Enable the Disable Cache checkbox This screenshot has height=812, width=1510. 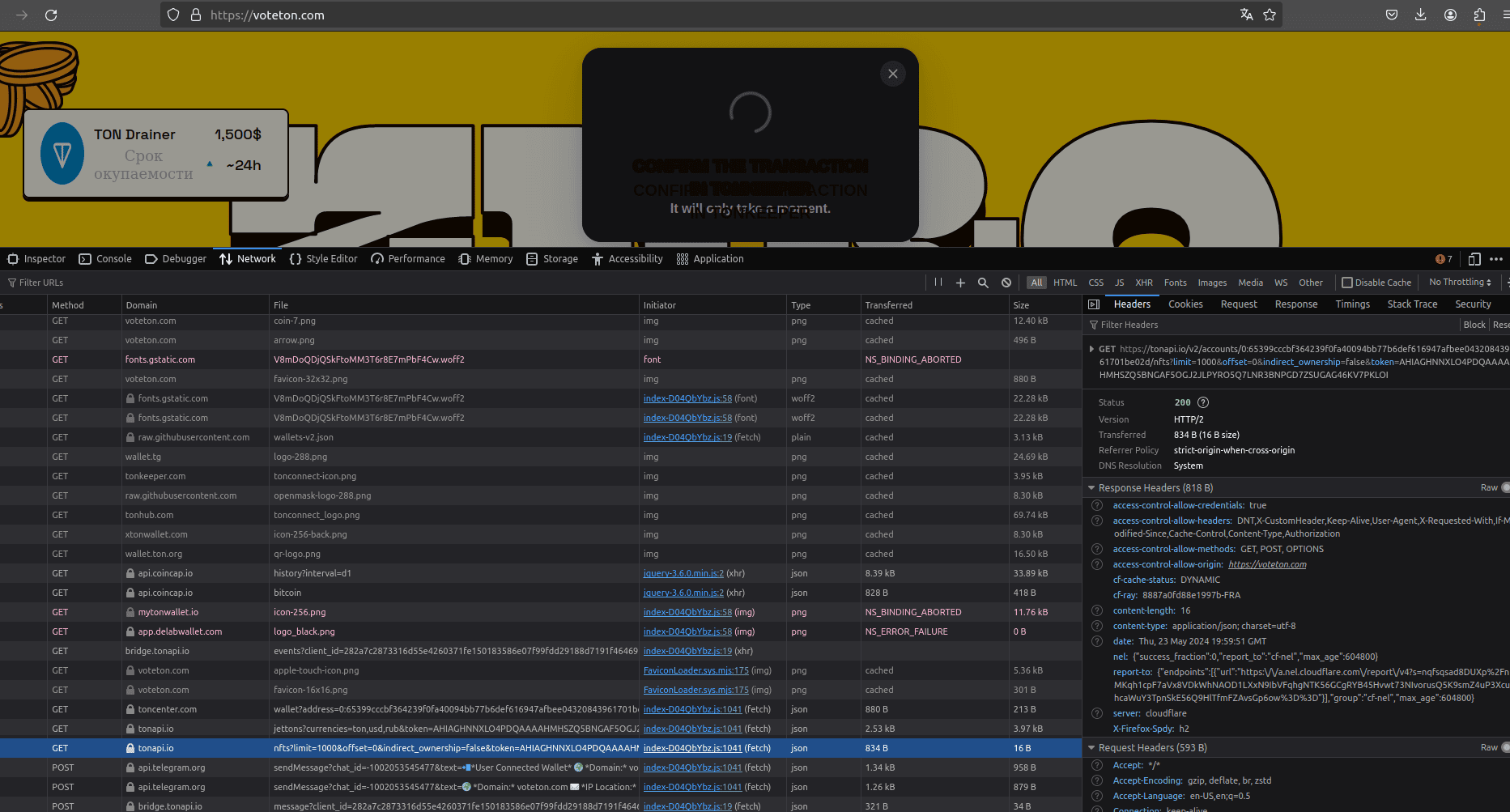click(1347, 283)
